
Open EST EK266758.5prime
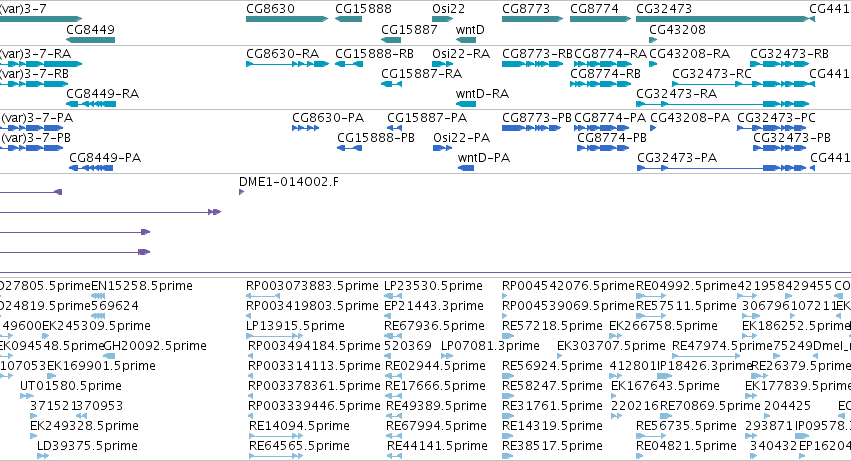click(663, 326)
